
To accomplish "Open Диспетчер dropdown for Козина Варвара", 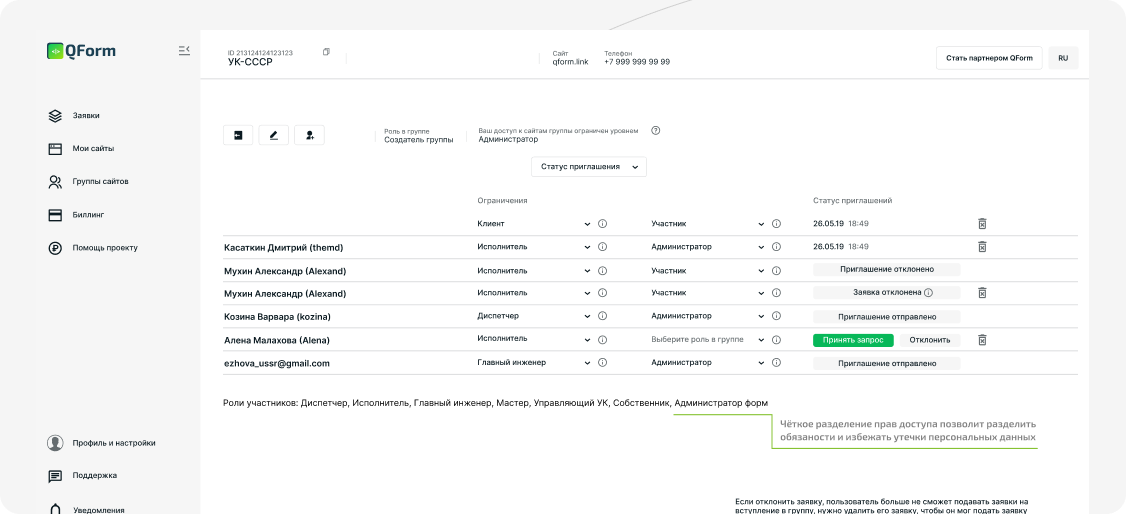I will coord(534,316).
